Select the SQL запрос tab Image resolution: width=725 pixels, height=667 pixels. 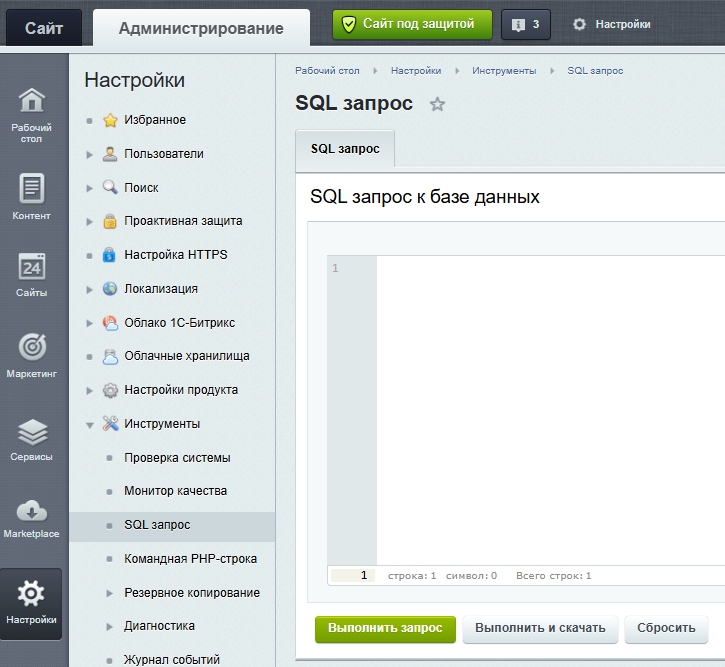coord(345,148)
